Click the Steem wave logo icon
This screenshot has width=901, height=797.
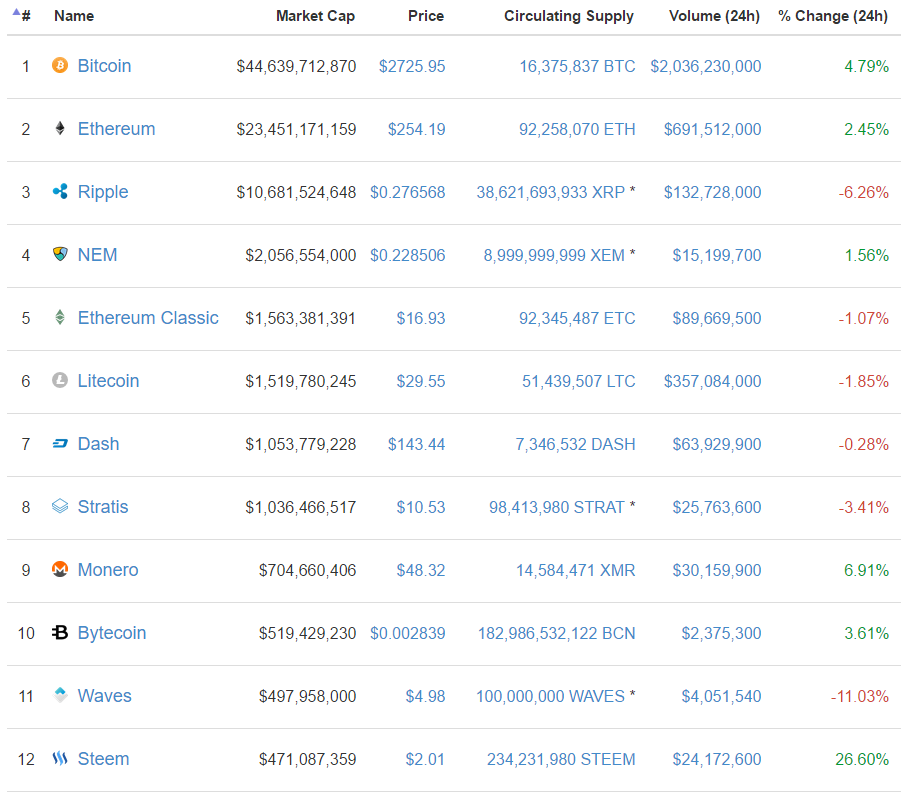coord(60,758)
